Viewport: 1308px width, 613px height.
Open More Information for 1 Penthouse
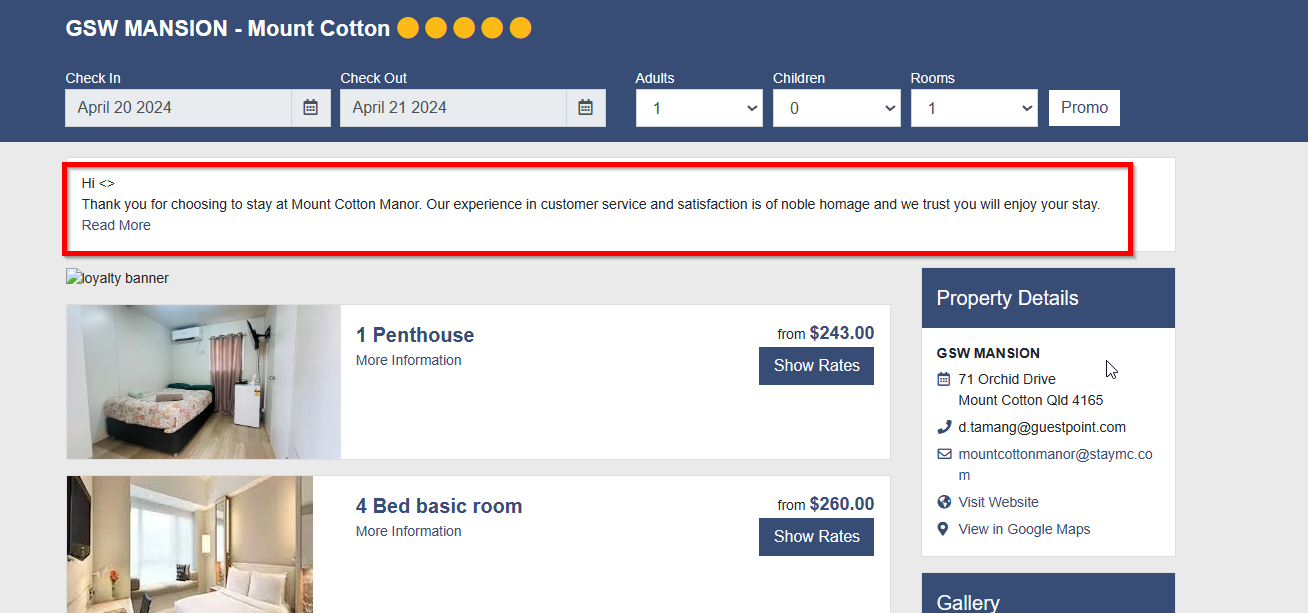408,360
